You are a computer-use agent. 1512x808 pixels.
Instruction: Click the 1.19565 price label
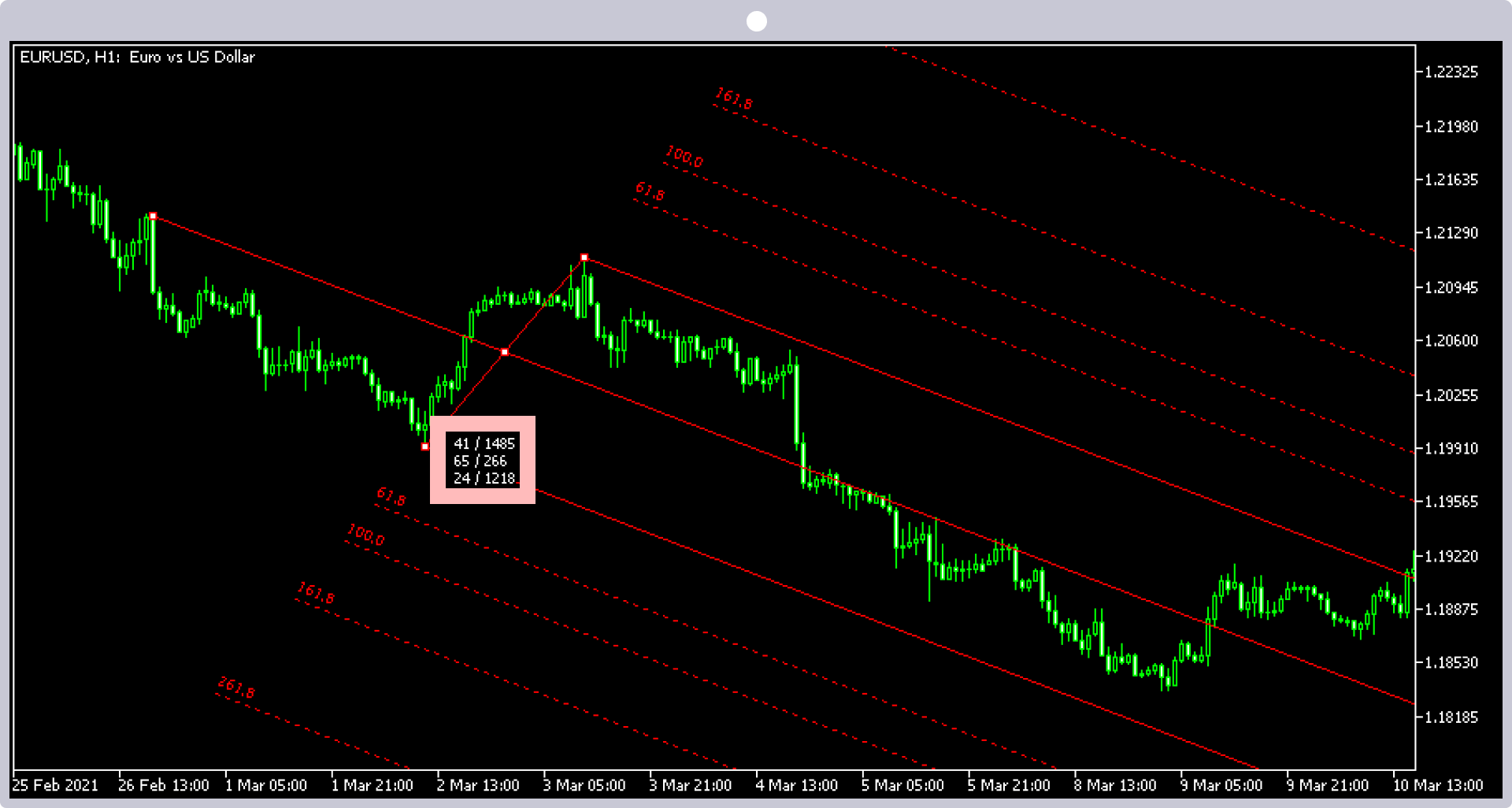(1451, 502)
